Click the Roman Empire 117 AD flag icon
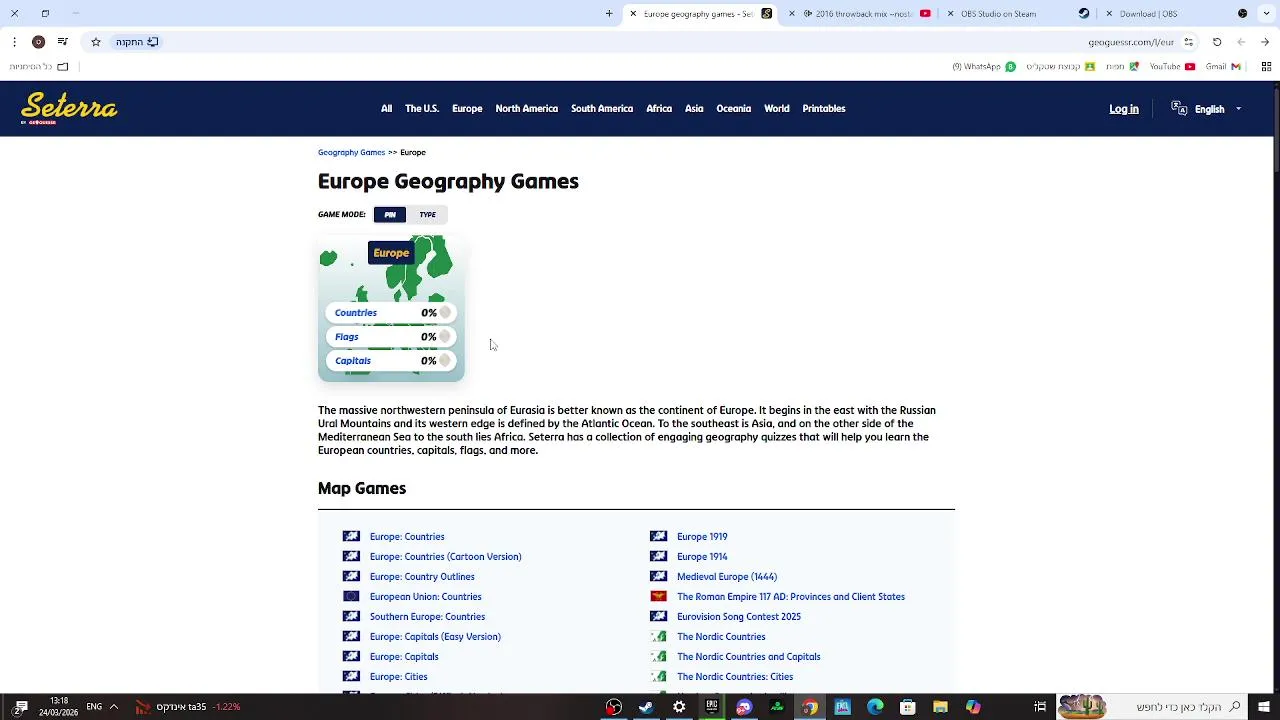 point(658,597)
